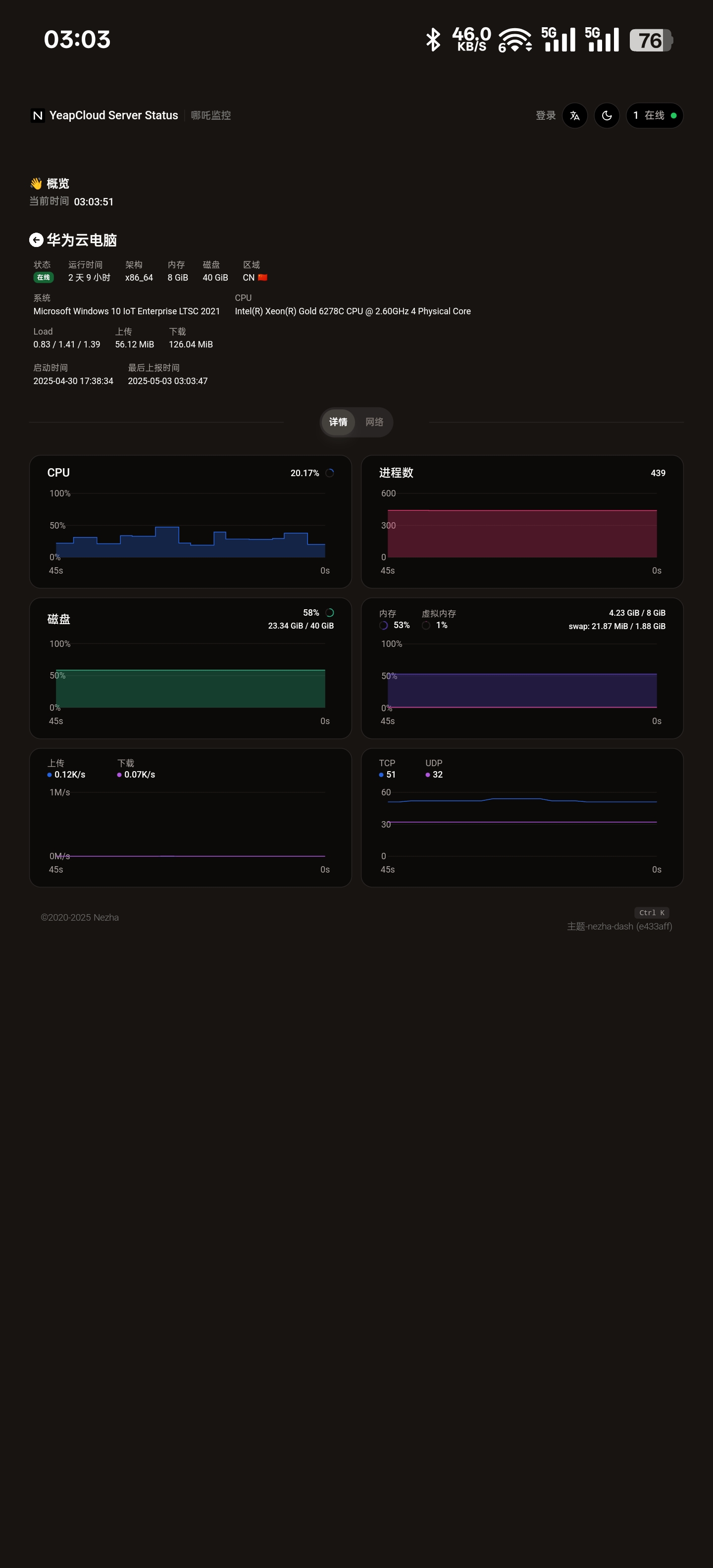The image size is (713, 1568).
Task: Select the 详情 tab
Action: tap(339, 422)
